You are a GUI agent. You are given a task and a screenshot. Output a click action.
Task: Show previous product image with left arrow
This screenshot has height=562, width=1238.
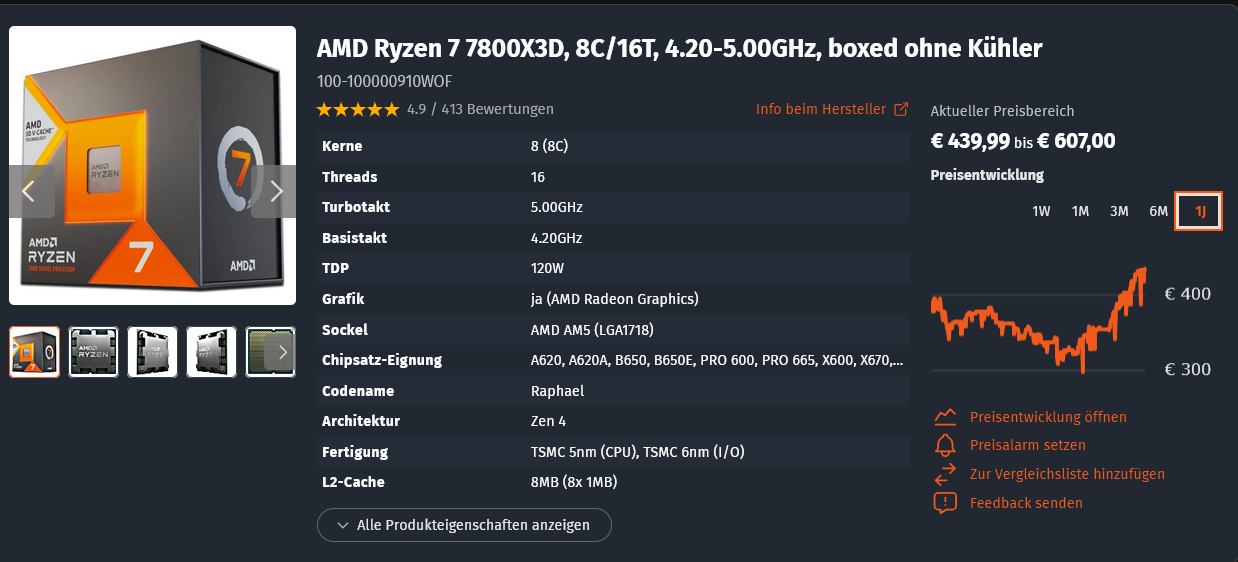tap(28, 191)
